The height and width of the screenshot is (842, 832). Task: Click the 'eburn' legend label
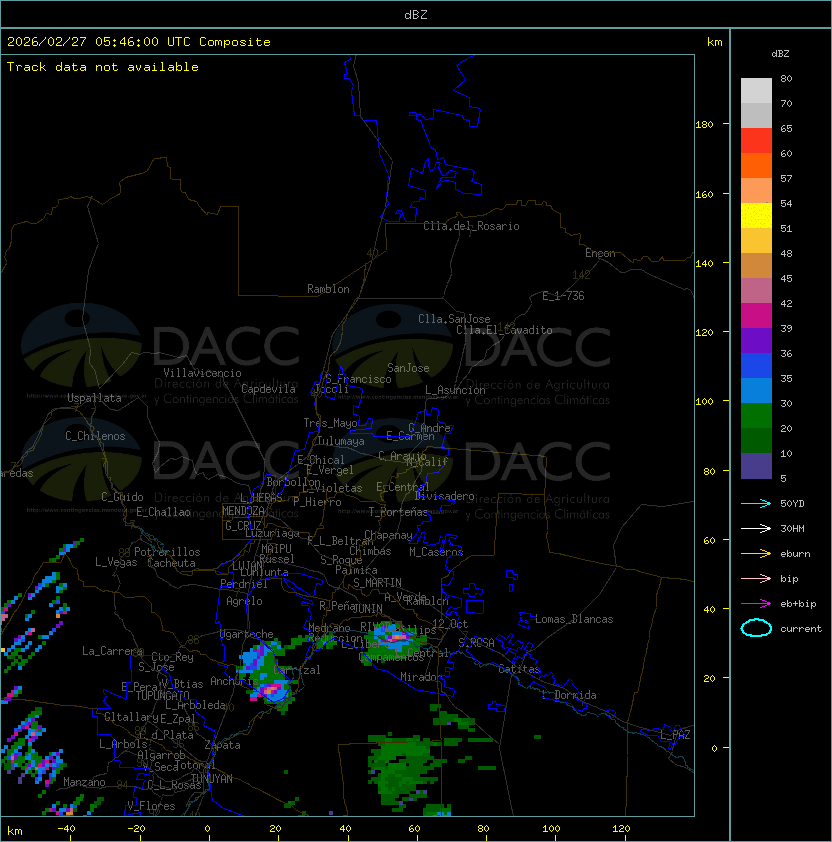(x=795, y=554)
